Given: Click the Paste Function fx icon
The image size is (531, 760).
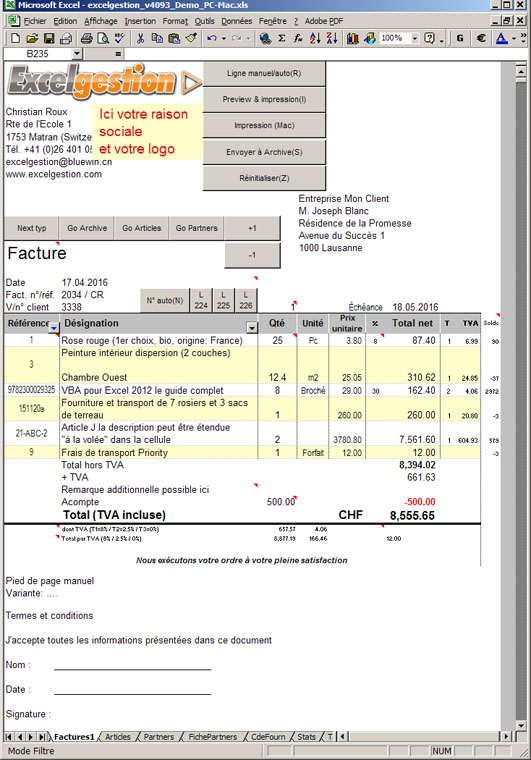Looking at the screenshot, I should click(x=298, y=38).
